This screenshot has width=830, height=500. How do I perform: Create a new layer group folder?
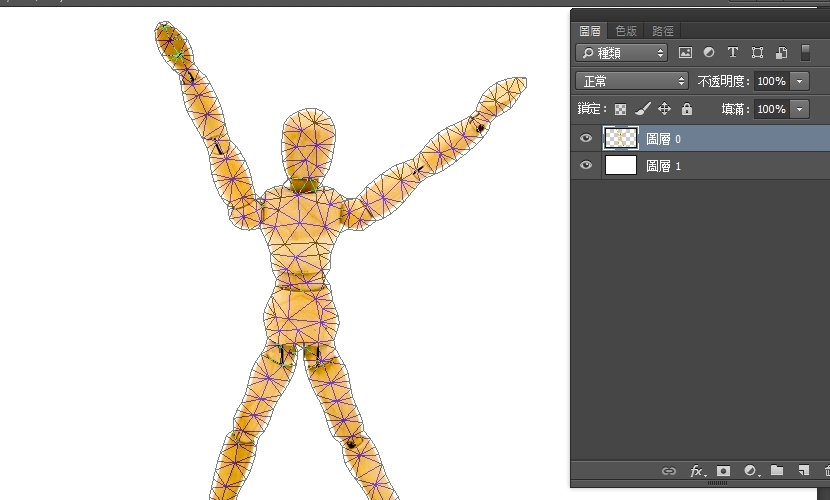click(x=777, y=471)
